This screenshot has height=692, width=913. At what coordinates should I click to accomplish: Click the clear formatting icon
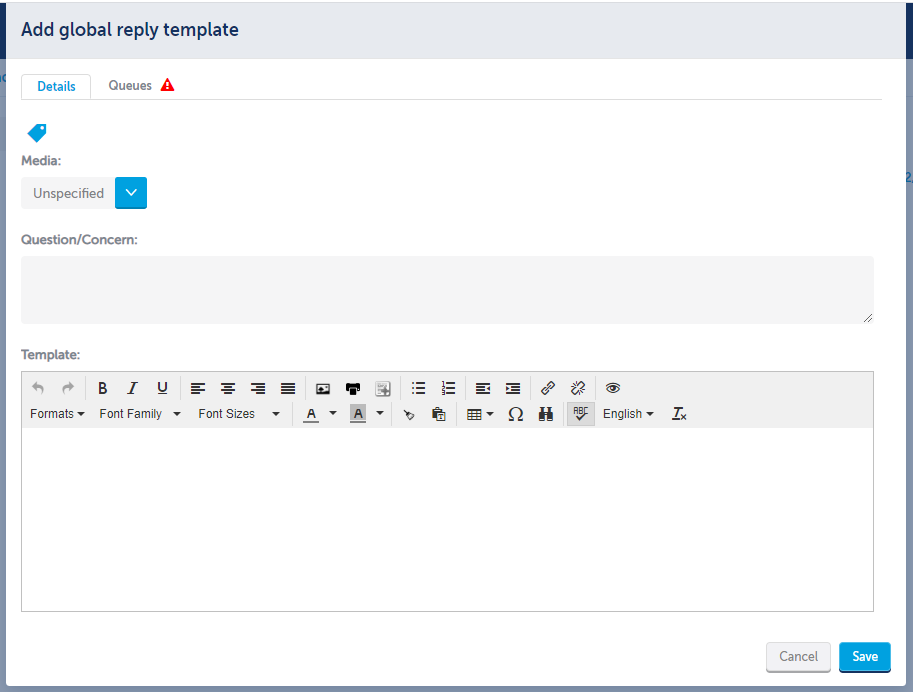(x=679, y=414)
